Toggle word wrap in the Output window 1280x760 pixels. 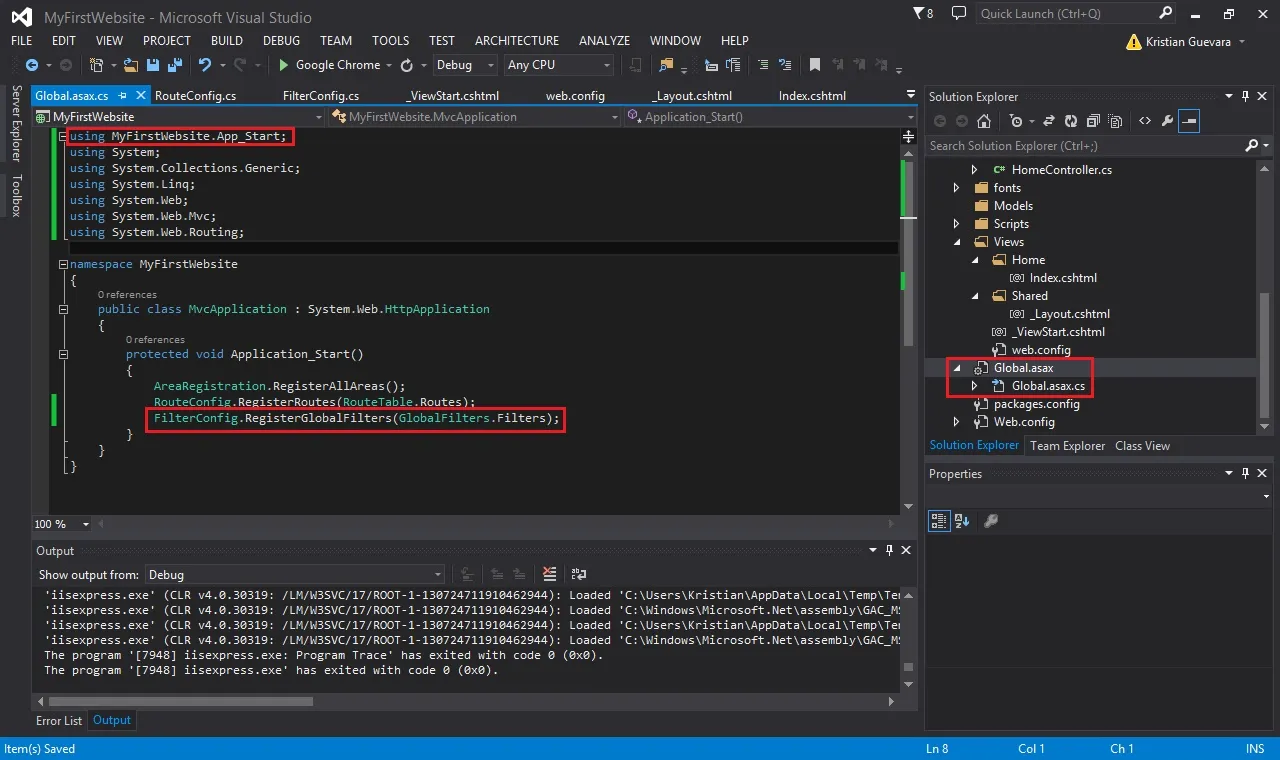click(578, 574)
